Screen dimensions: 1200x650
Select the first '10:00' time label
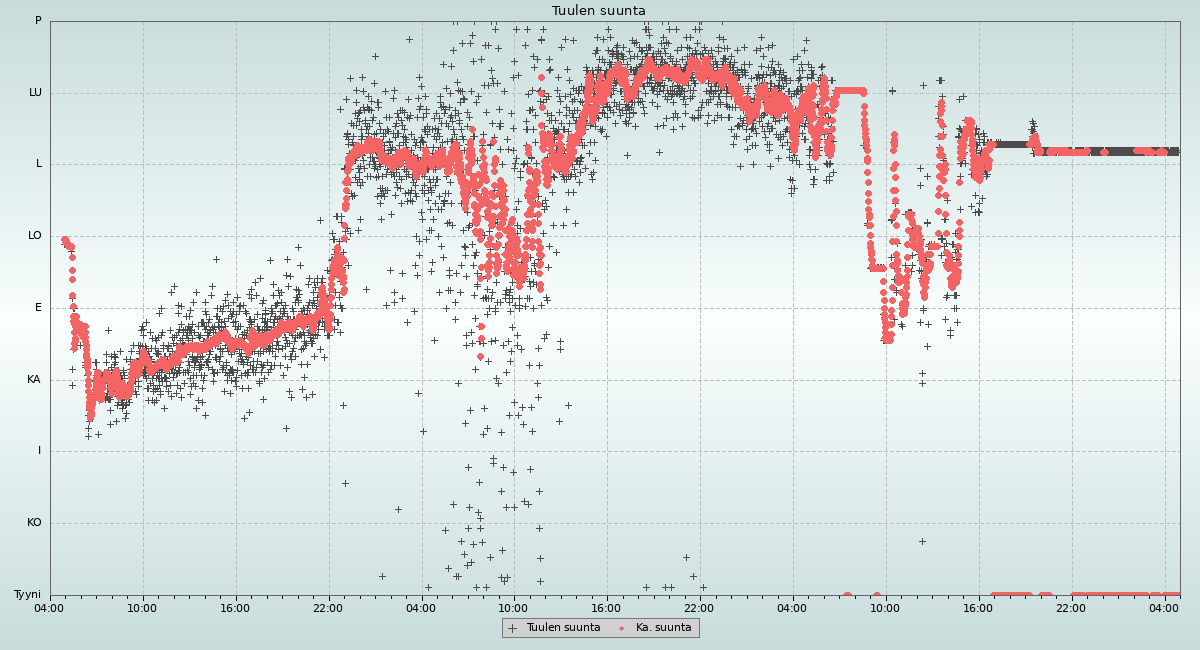point(142,607)
